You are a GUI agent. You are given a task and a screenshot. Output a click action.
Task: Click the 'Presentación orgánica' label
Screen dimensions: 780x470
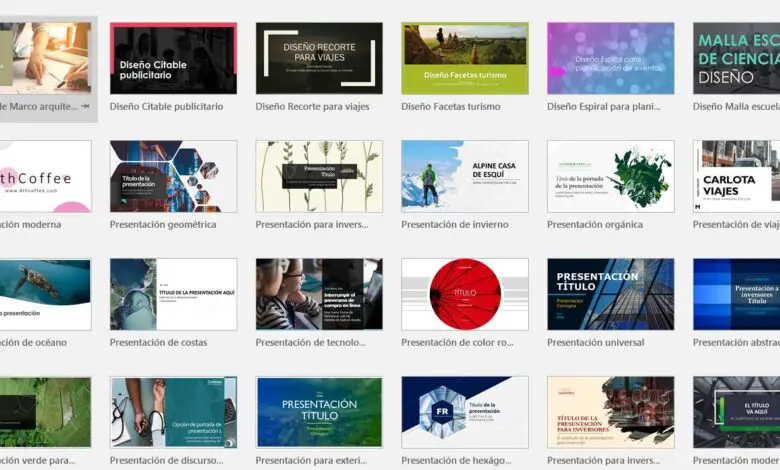[x=594, y=224]
